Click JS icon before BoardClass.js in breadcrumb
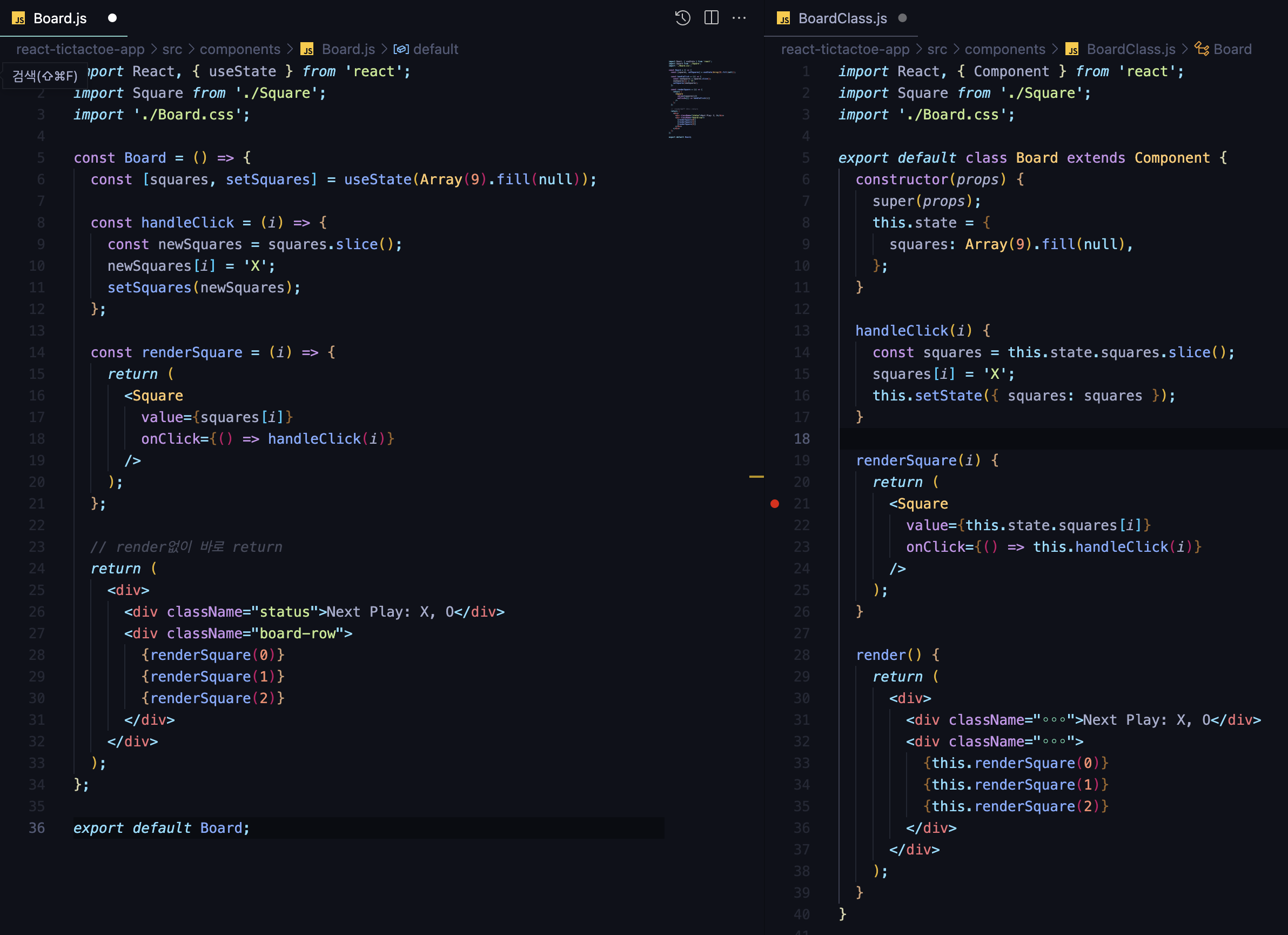 coord(1072,49)
